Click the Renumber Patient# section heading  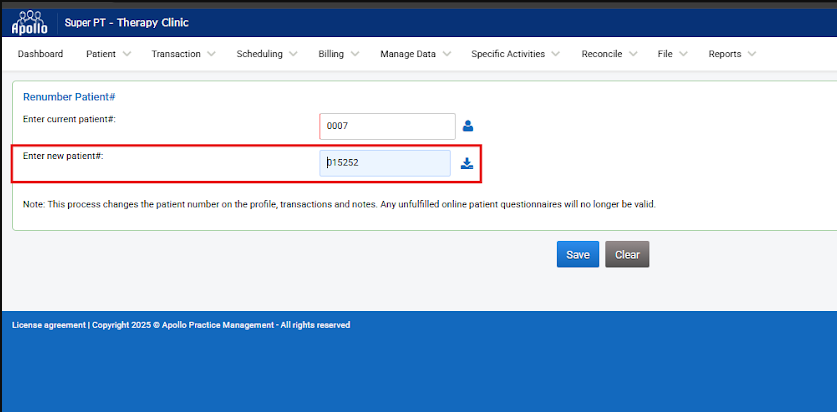(69, 97)
